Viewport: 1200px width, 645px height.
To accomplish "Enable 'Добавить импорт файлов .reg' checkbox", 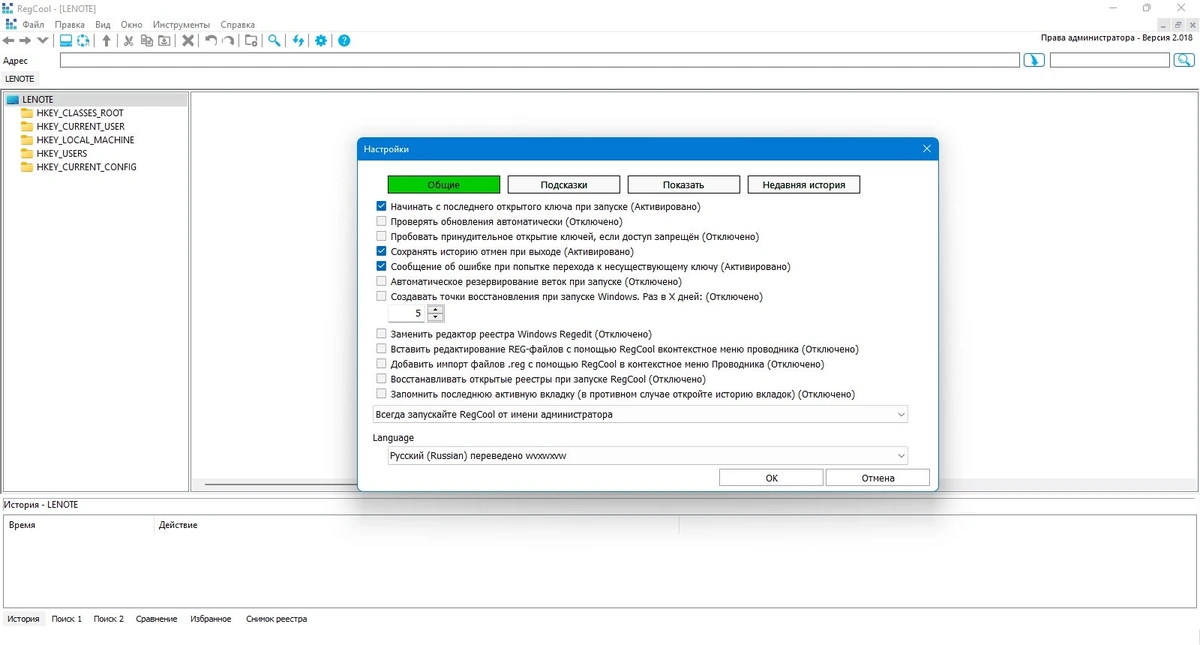I will point(381,365).
